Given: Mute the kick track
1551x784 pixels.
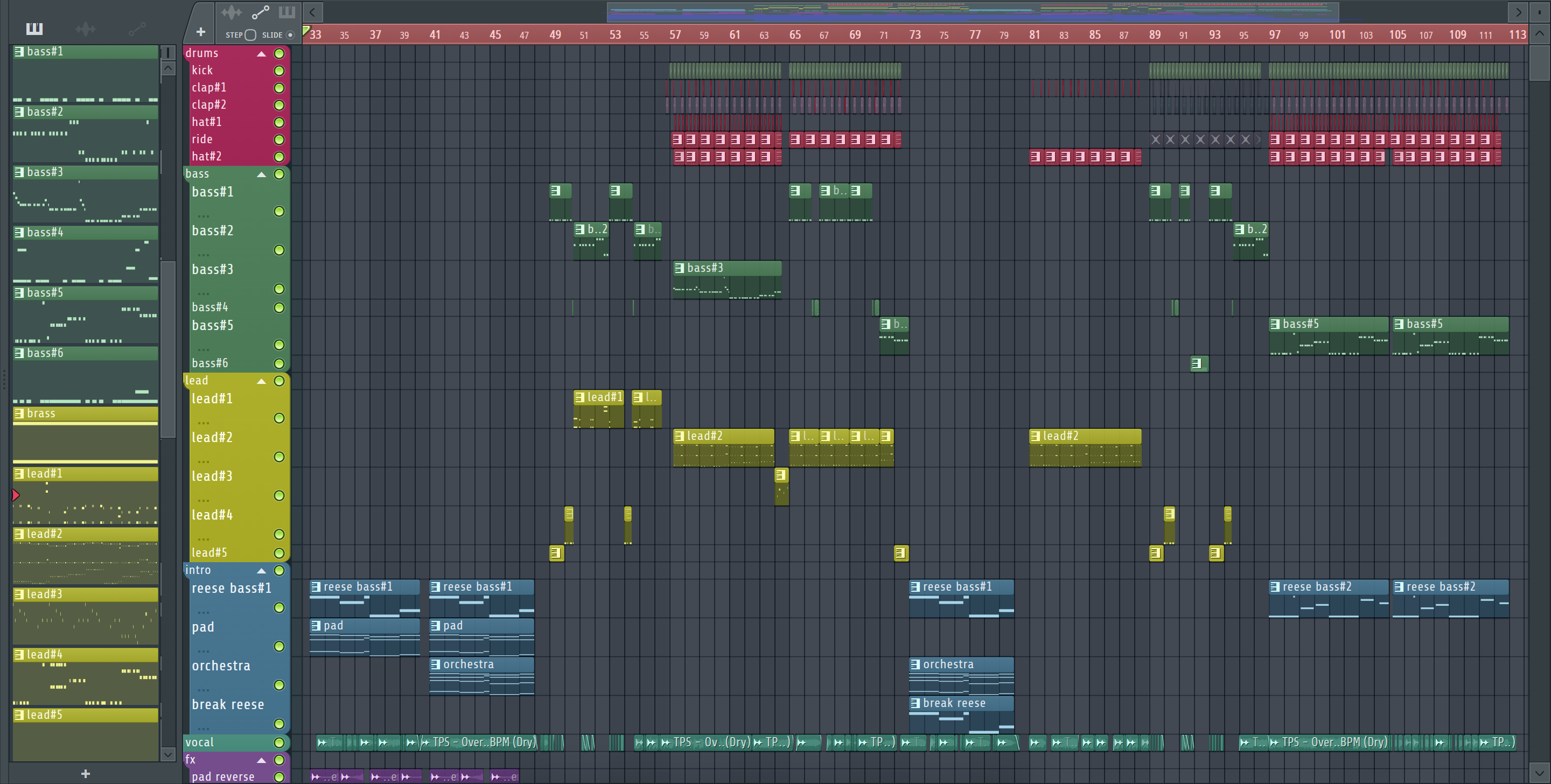Looking at the screenshot, I should (280, 71).
